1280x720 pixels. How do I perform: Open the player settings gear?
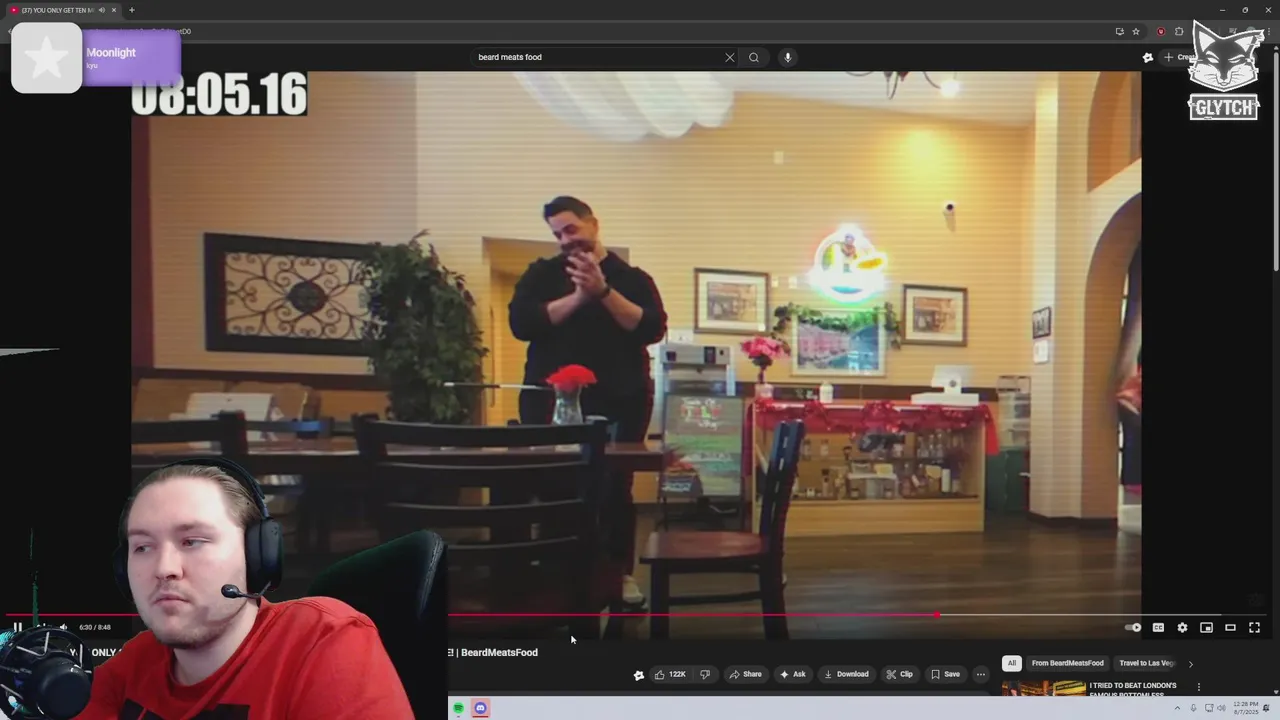1182,628
